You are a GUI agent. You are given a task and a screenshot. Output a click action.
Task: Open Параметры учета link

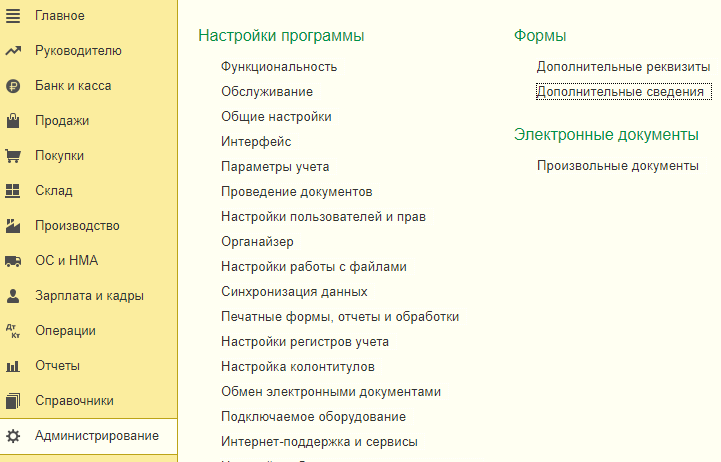tap(275, 167)
